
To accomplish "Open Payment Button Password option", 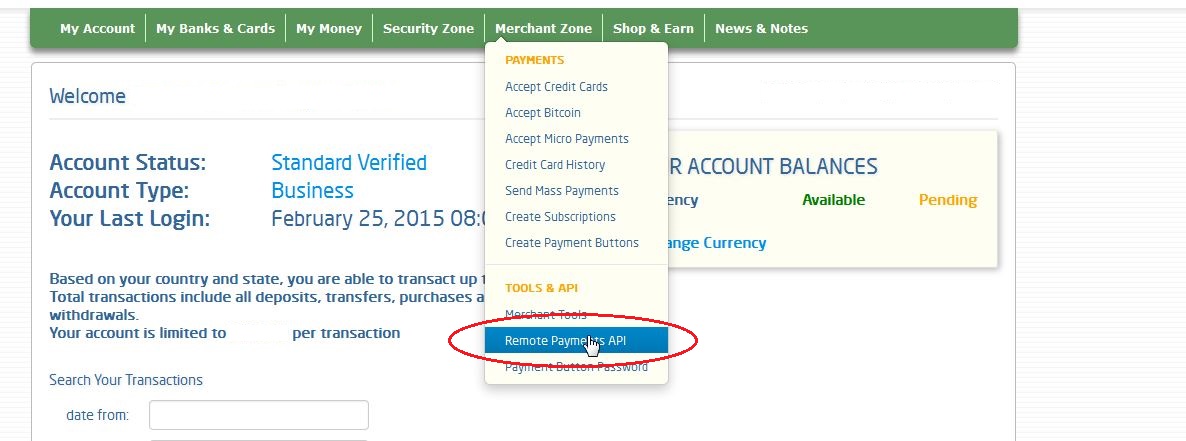I will (x=576, y=367).
